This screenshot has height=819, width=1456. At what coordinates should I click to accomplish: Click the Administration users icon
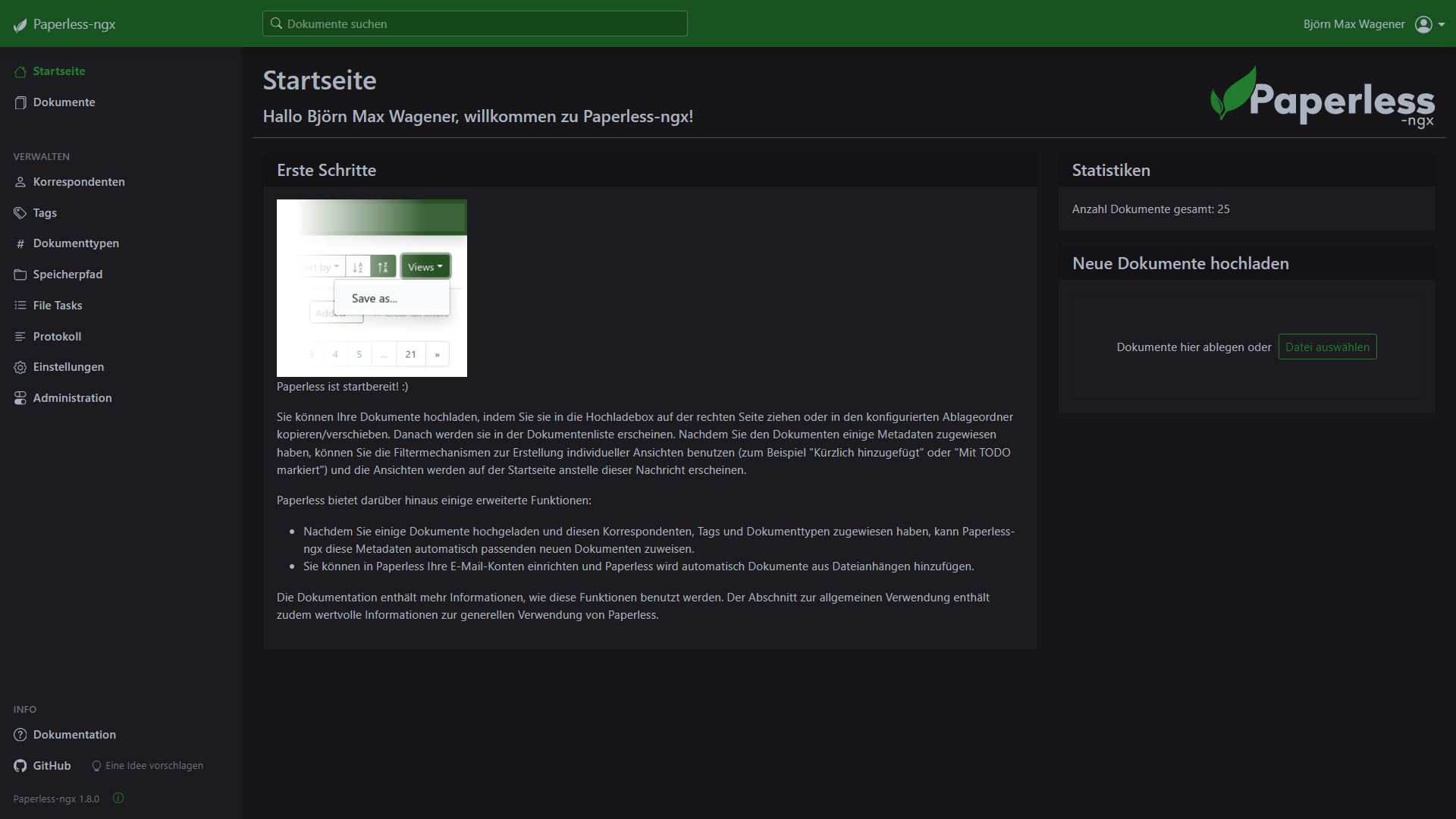click(x=20, y=397)
